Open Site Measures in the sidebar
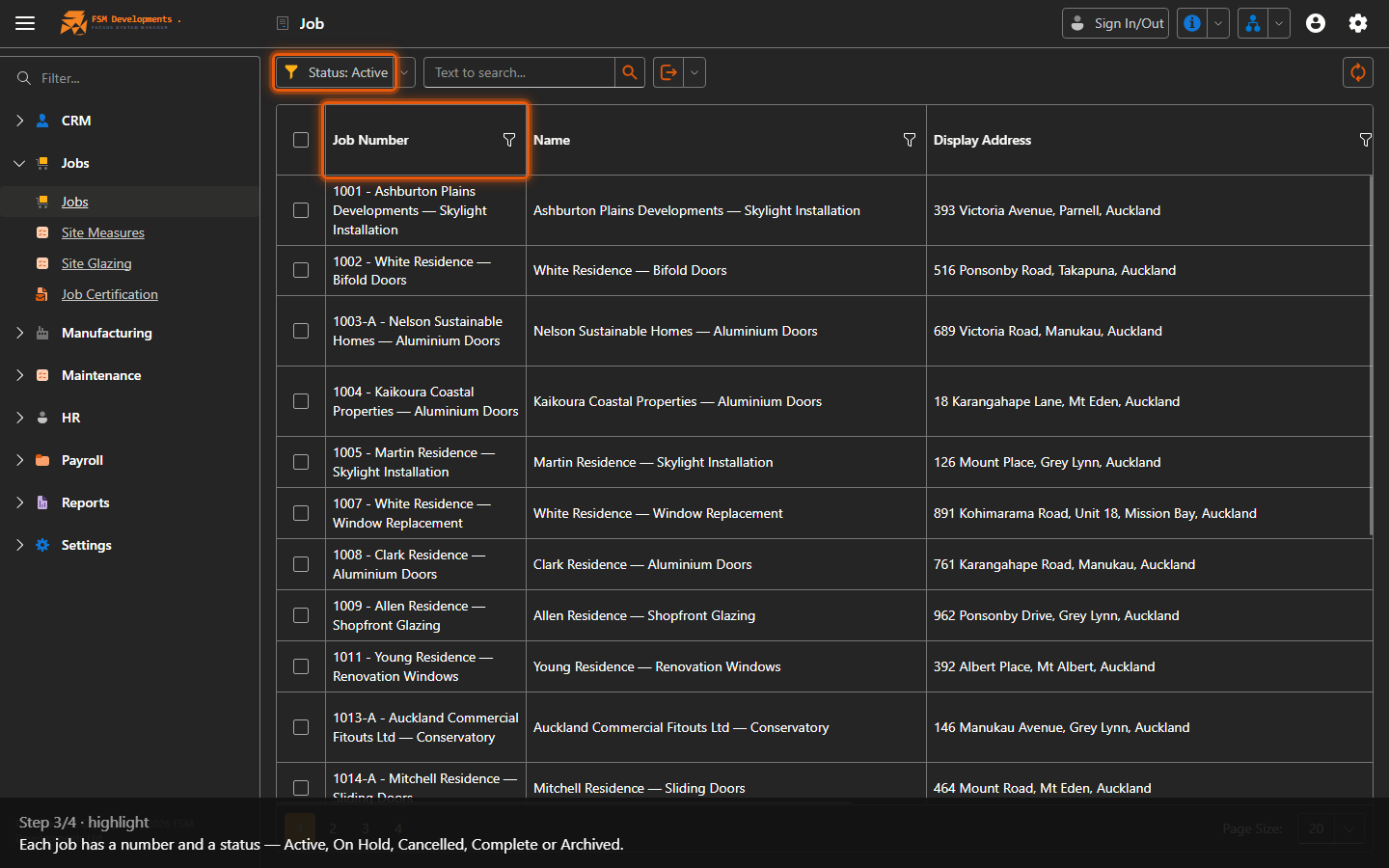Image resolution: width=1389 pixels, height=868 pixels. [x=103, y=232]
